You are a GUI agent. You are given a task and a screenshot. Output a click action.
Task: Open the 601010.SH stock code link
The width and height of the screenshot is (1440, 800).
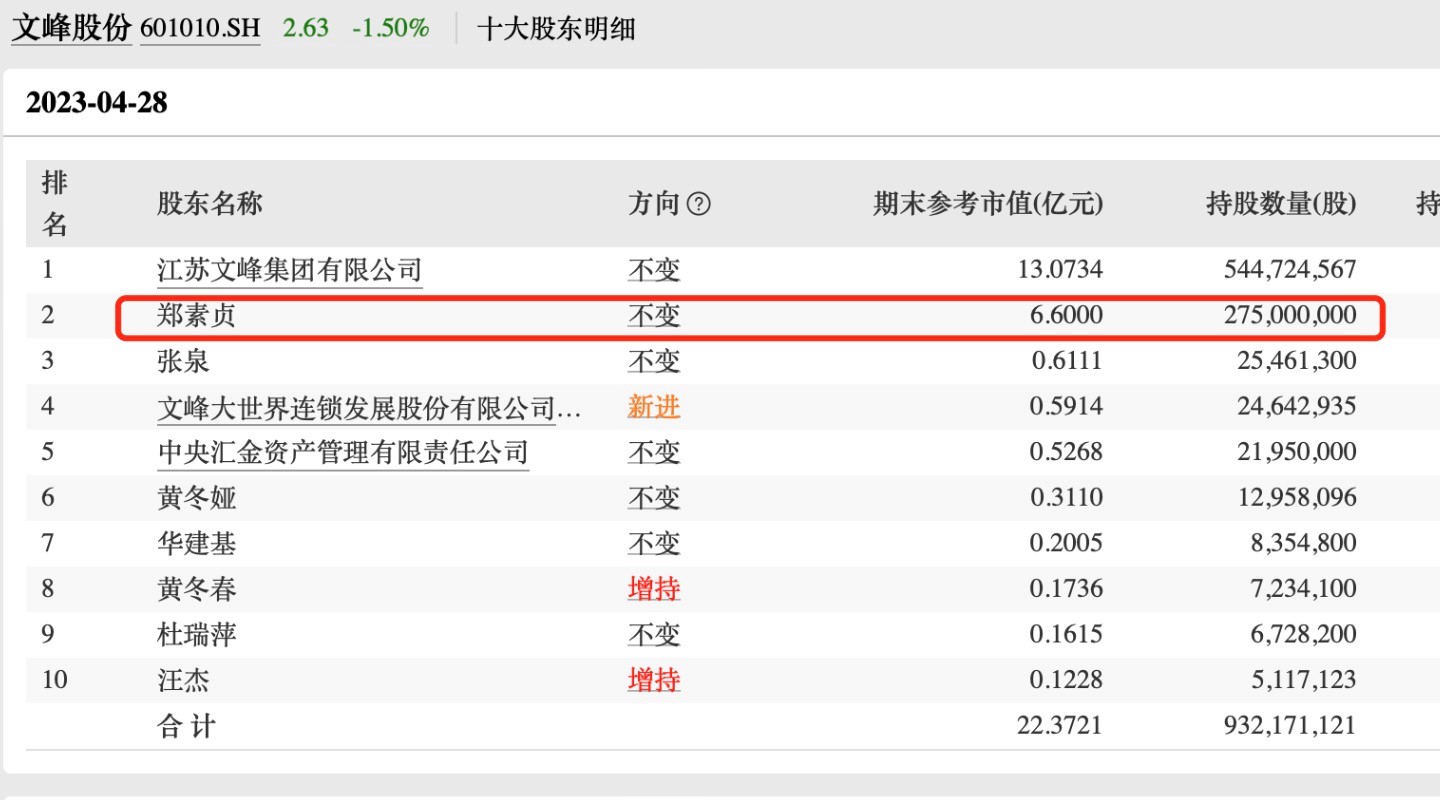(x=200, y=28)
